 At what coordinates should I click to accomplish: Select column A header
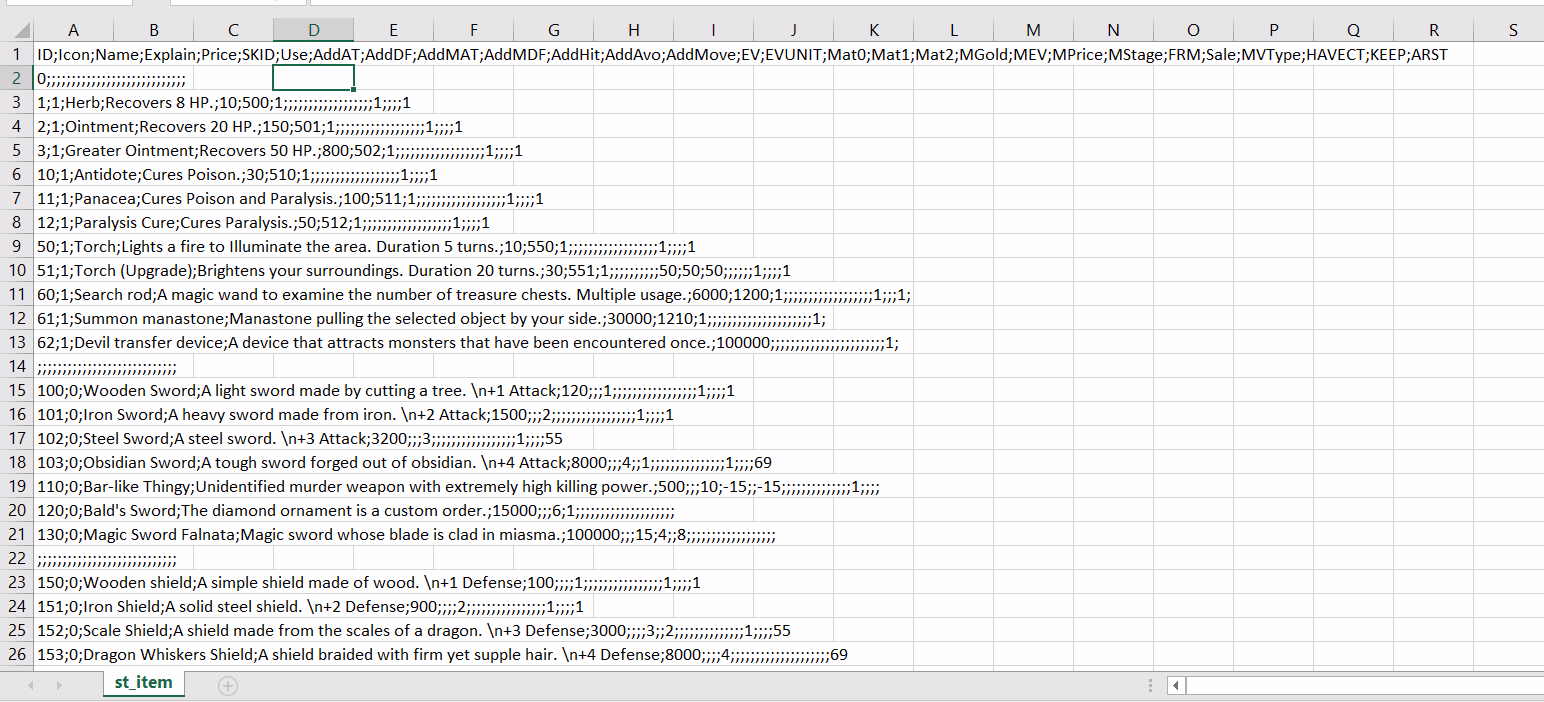tap(73, 30)
